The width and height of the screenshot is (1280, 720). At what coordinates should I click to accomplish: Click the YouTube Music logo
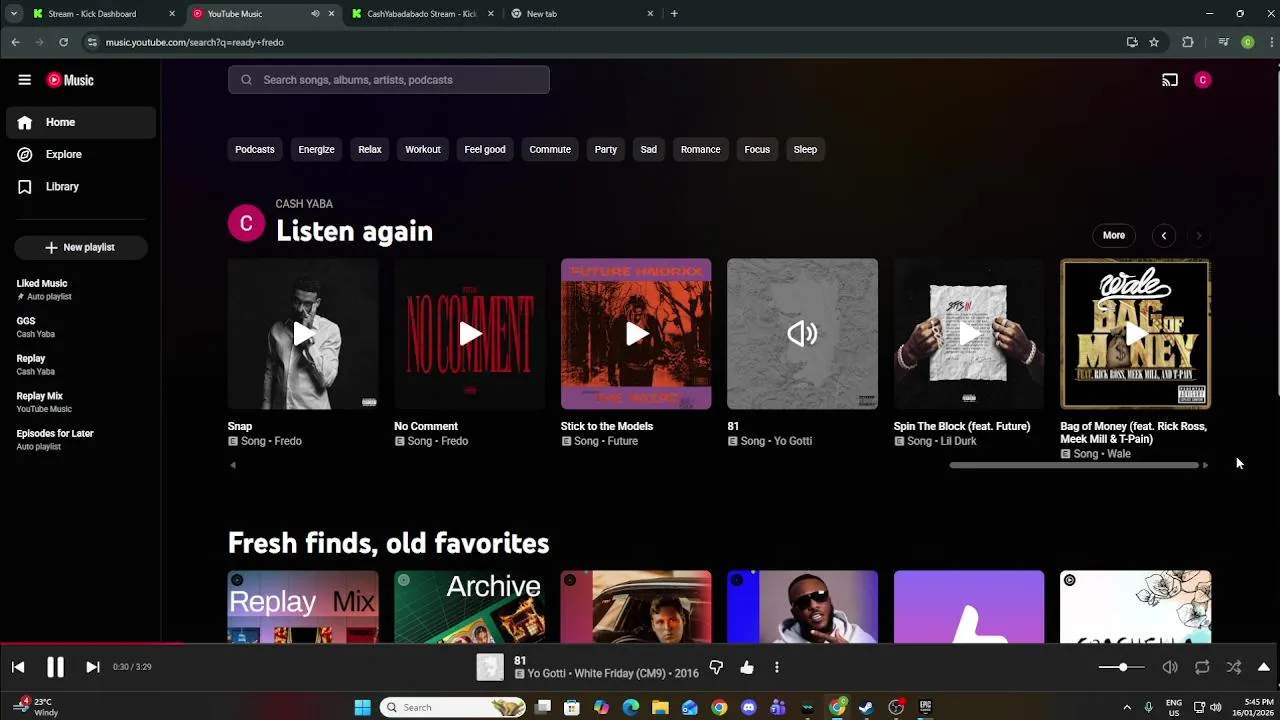tap(70, 80)
